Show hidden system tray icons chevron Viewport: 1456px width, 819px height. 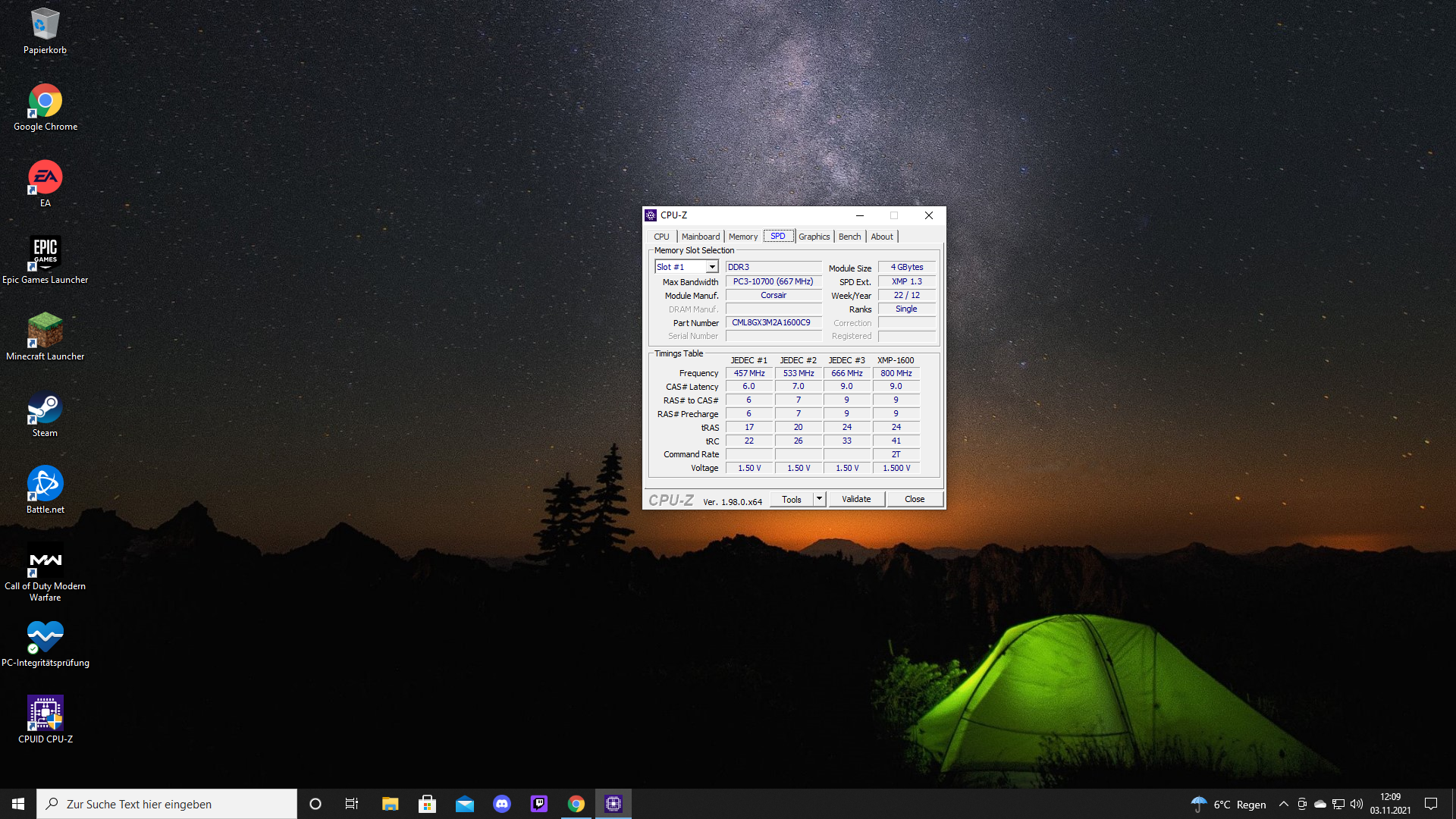[1283, 804]
